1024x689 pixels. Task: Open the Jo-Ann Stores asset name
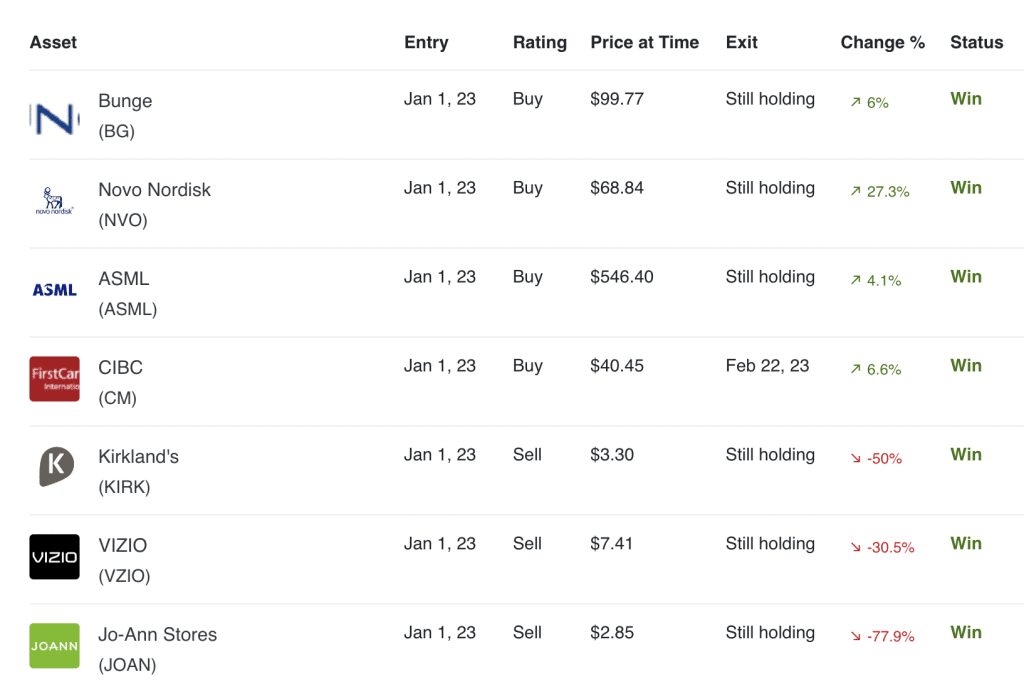pyautogui.click(x=157, y=634)
